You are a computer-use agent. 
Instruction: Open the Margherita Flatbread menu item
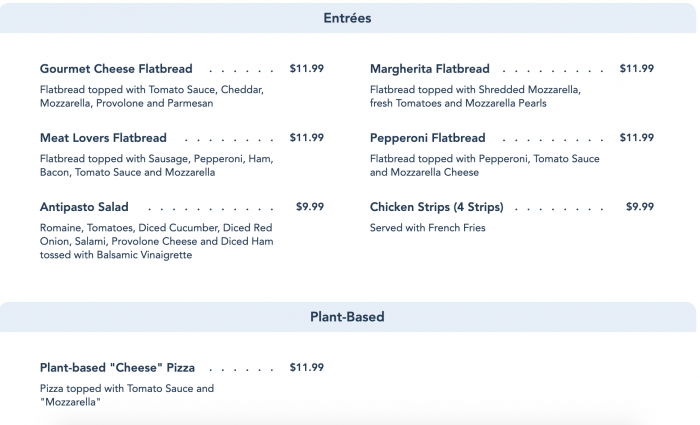[x=430, y=69]
